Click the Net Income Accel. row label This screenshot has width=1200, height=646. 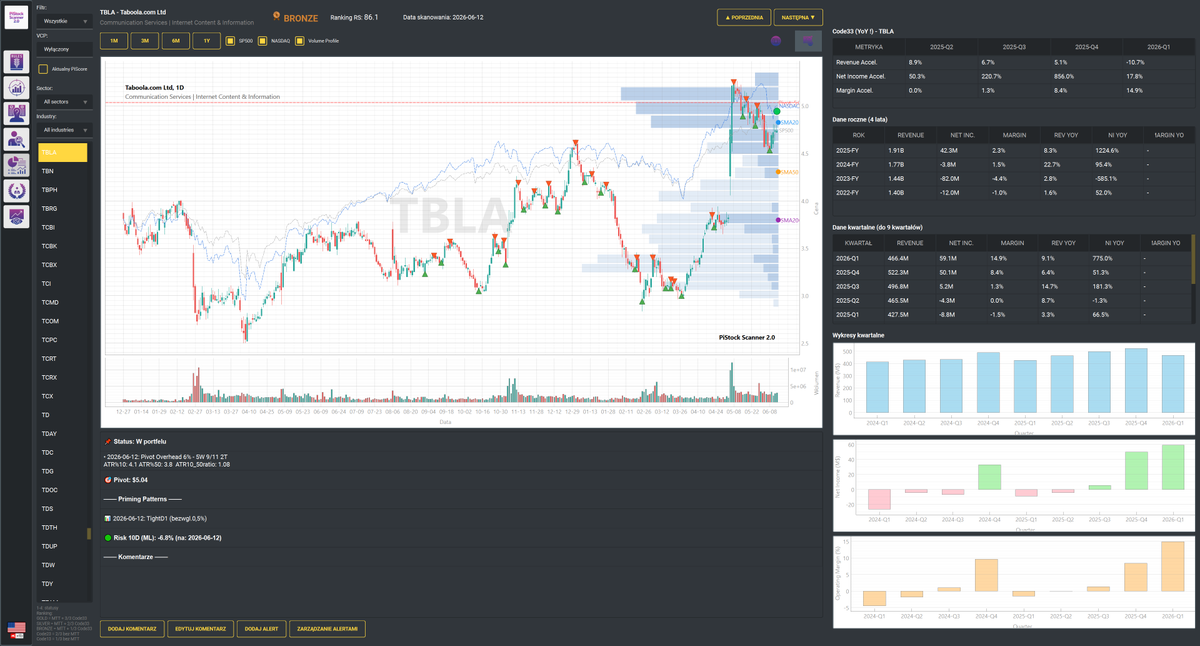861,76
